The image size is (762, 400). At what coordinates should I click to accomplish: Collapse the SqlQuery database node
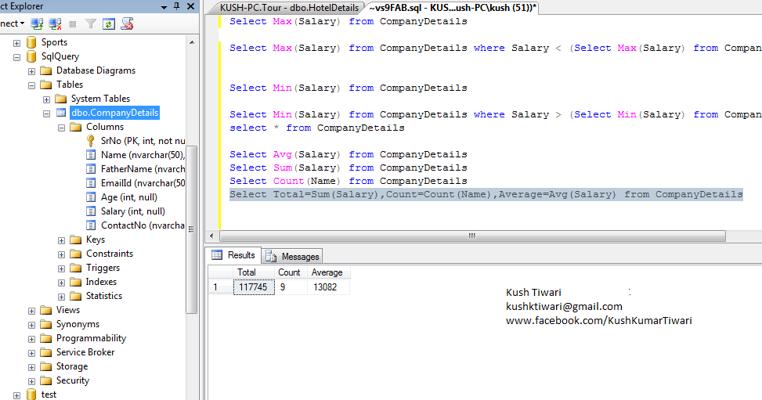click(x=17, y=57)
